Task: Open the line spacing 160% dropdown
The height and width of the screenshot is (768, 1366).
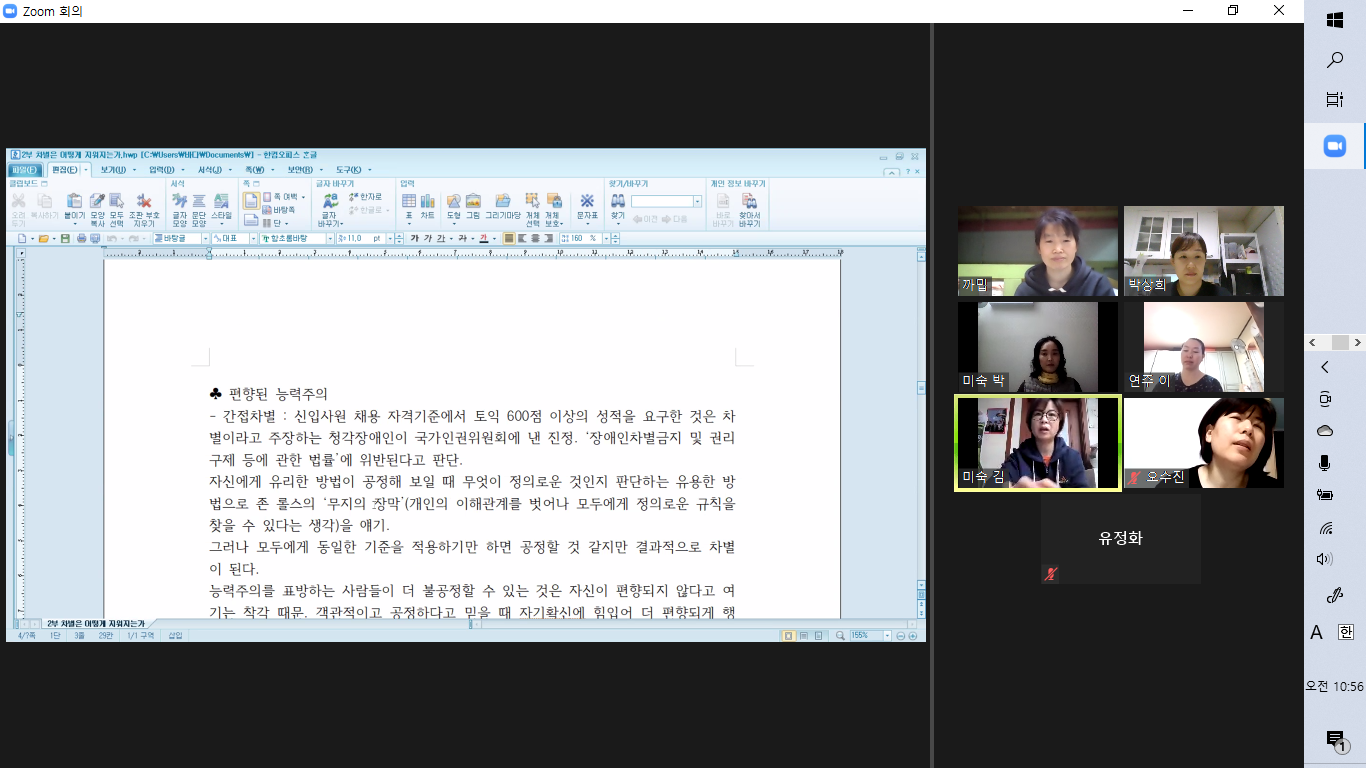Action: [605, 239]
